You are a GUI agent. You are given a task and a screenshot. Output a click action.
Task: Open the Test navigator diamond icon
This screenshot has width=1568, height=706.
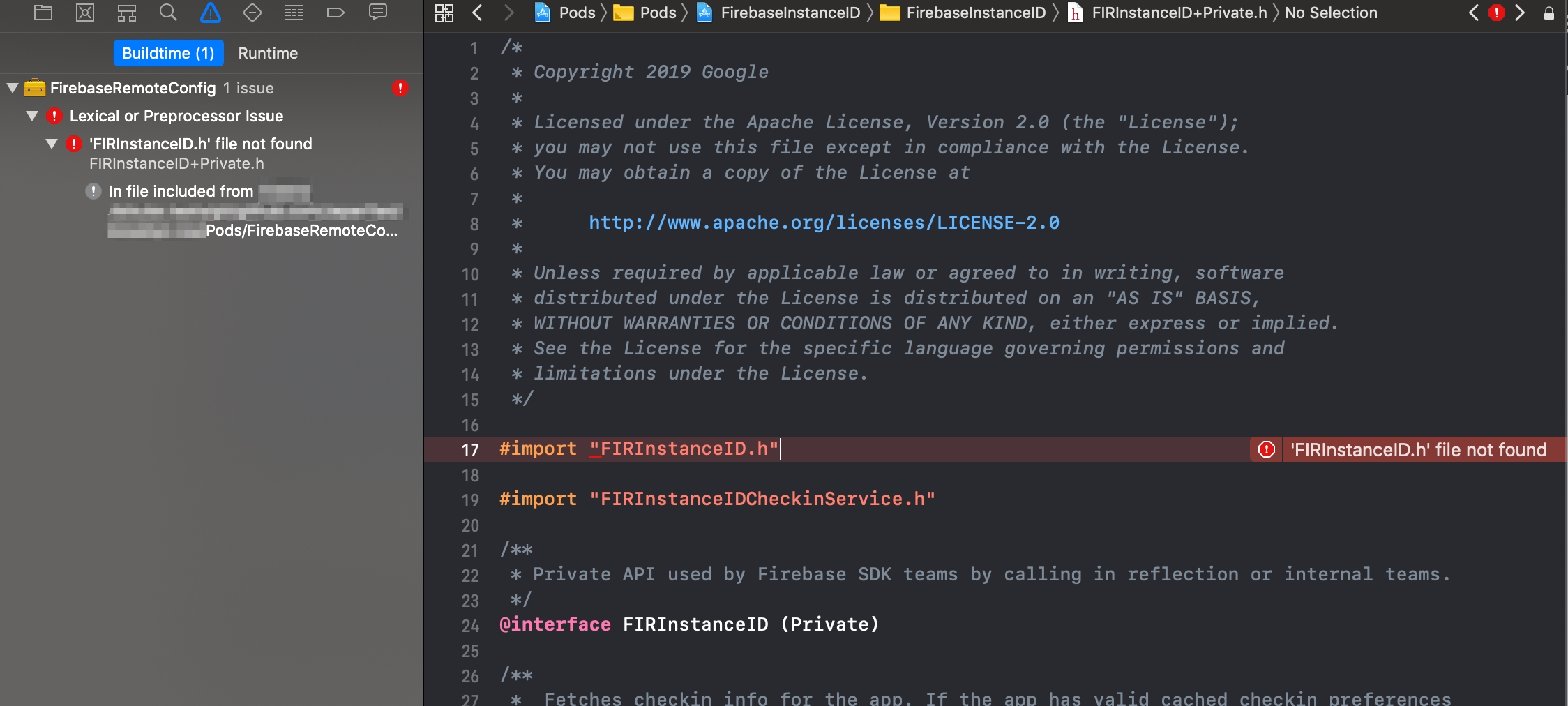(252, 13)
